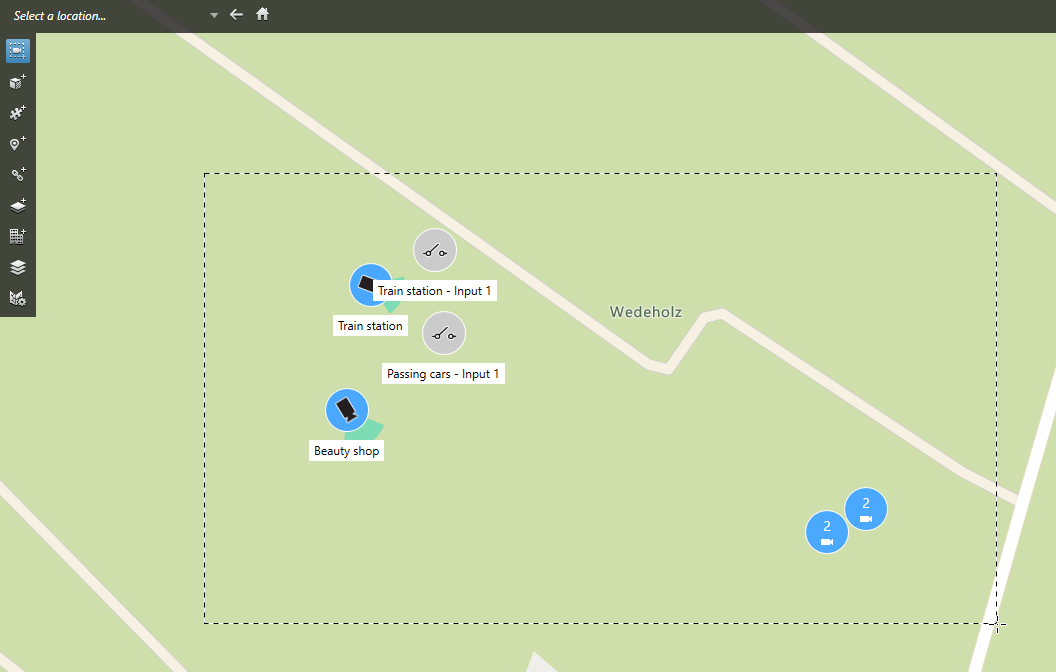This screenshot has width=1056, height=672.
Task: Activate the select multiple cameras tool
Action: [17, 50]
